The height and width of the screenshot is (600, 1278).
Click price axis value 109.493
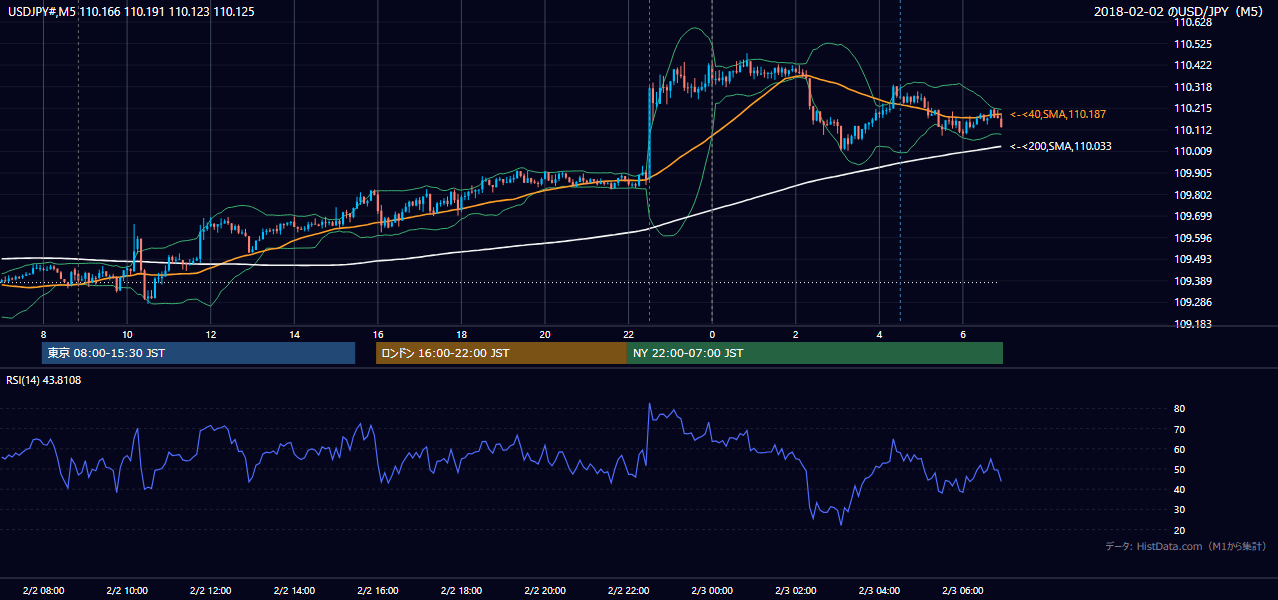point(1193,259)
